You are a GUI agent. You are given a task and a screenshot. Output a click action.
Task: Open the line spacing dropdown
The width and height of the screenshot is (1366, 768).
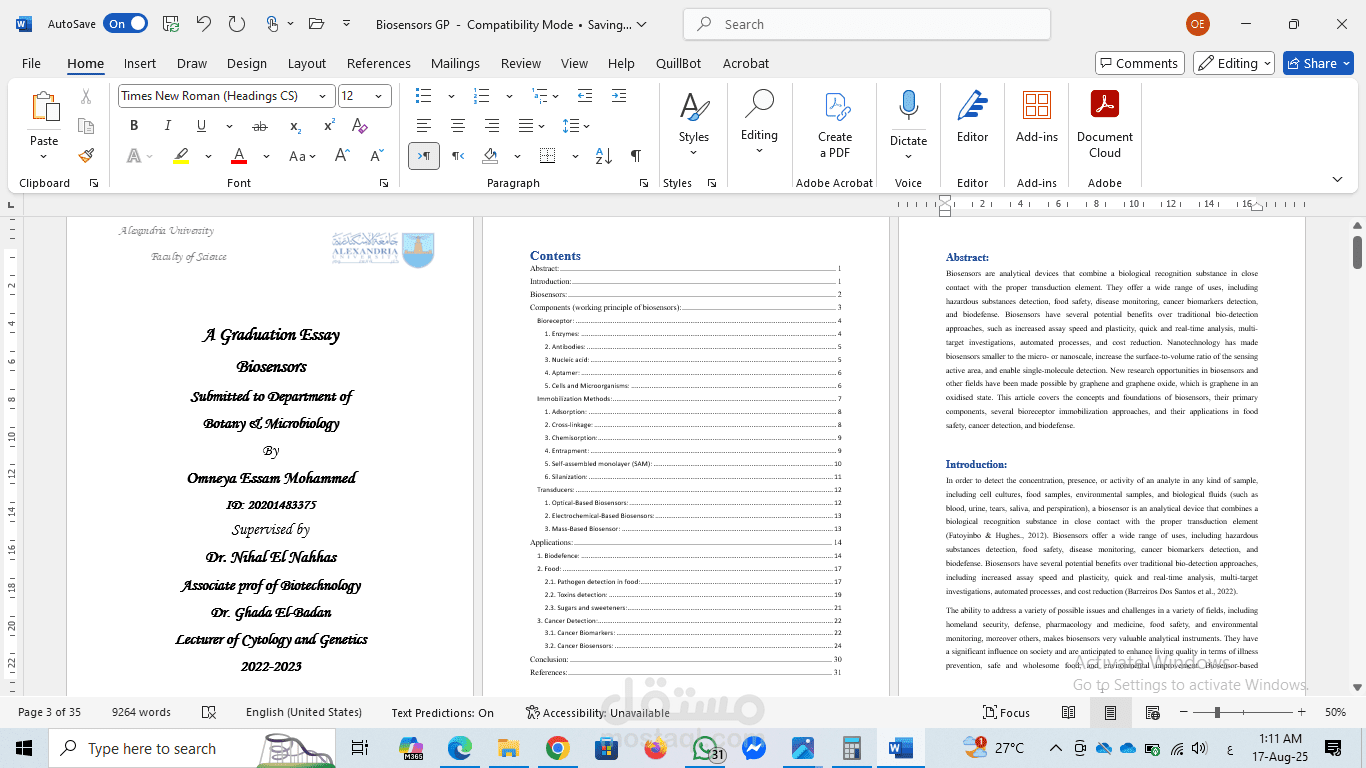pos(577,126)
